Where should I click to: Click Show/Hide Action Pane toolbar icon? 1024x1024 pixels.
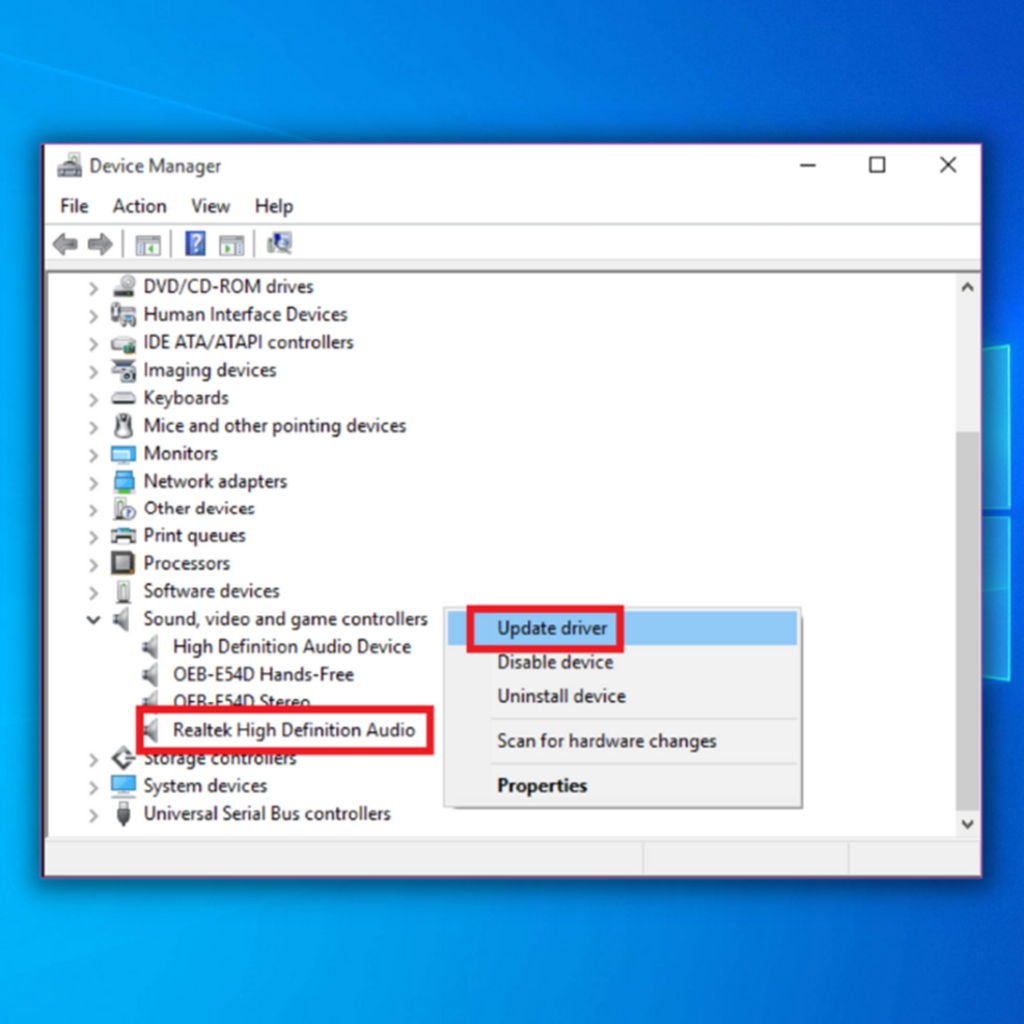[x=232, y=244]
